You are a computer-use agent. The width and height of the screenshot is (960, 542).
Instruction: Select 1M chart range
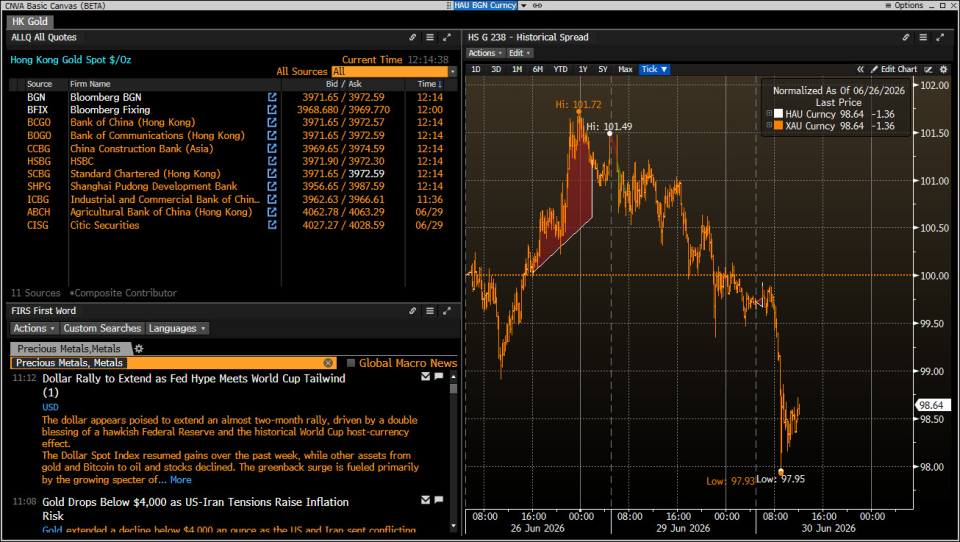tap(517, 69)
